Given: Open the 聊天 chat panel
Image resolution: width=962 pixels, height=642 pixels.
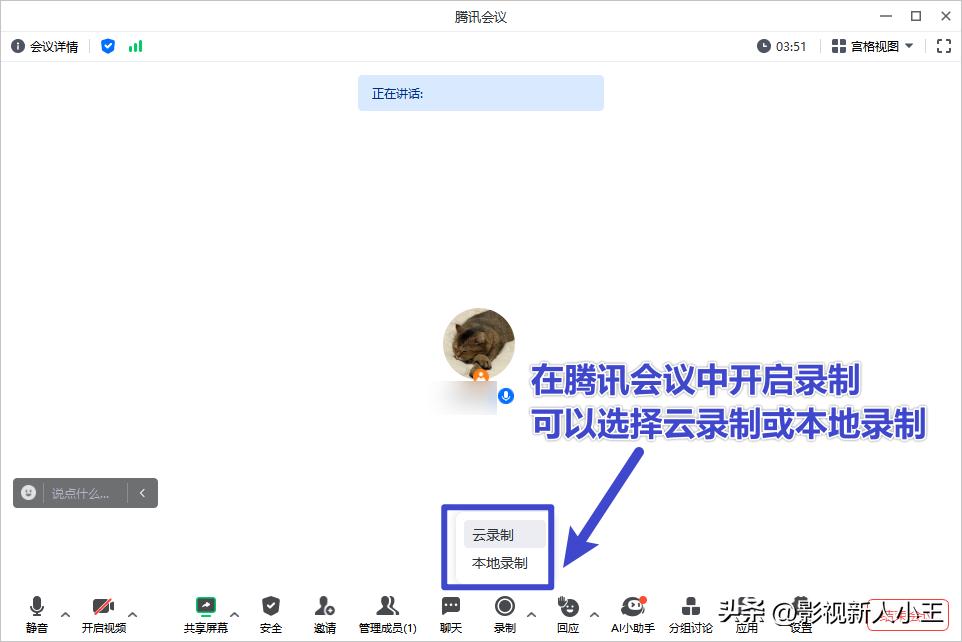Looking at the screenshot, I should (451, 614).
